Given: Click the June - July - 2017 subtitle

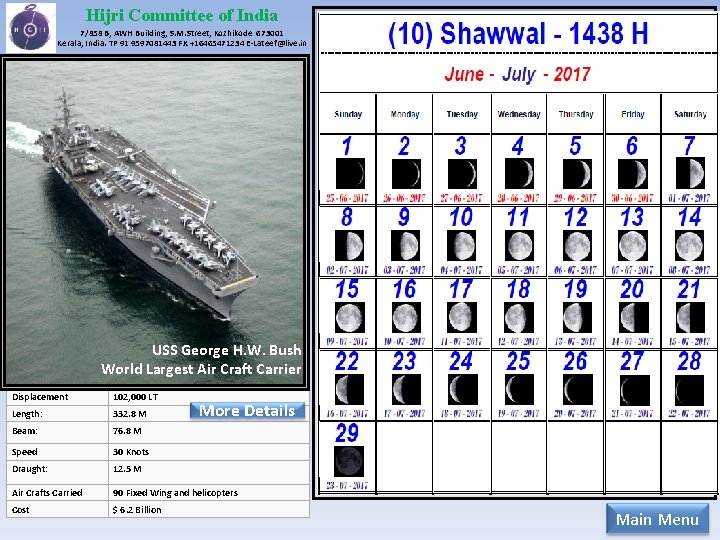Looking at the screenshot, I should (517, 74).
